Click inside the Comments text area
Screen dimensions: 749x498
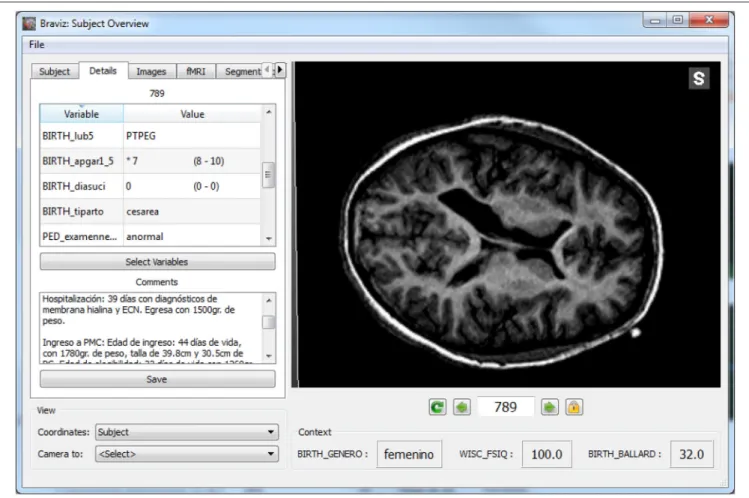(x=151, y=328)
